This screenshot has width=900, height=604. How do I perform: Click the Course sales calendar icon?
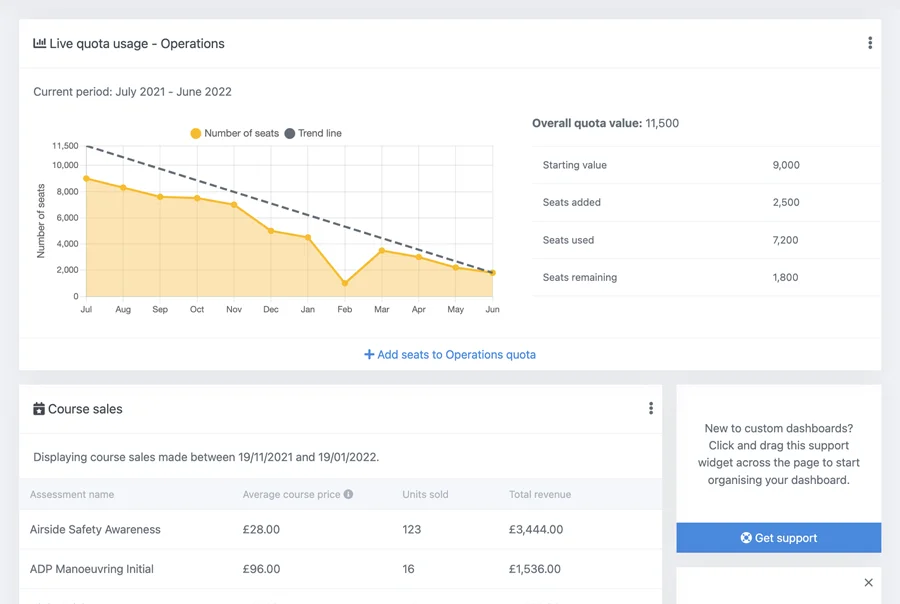(x=38, y=409)
